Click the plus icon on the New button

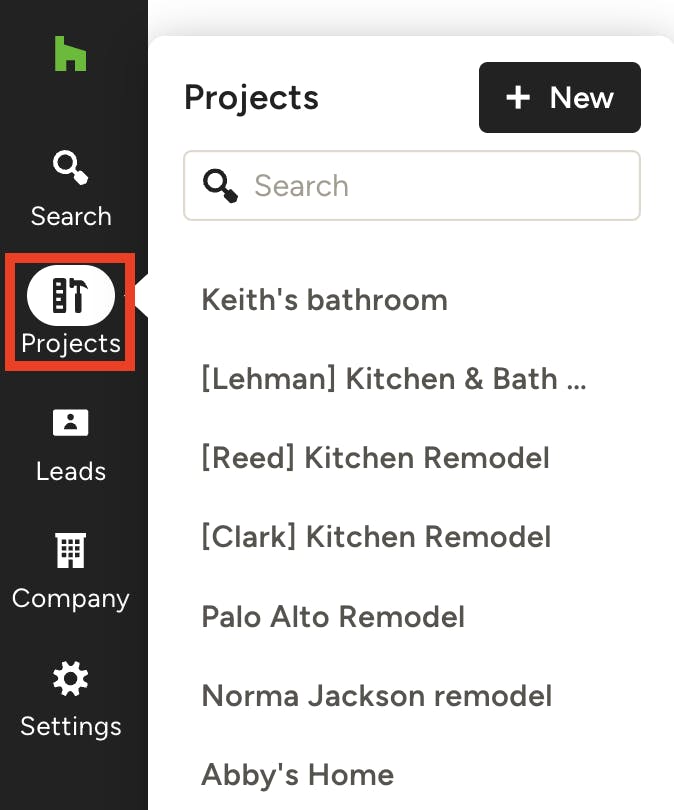coord(517,98)
